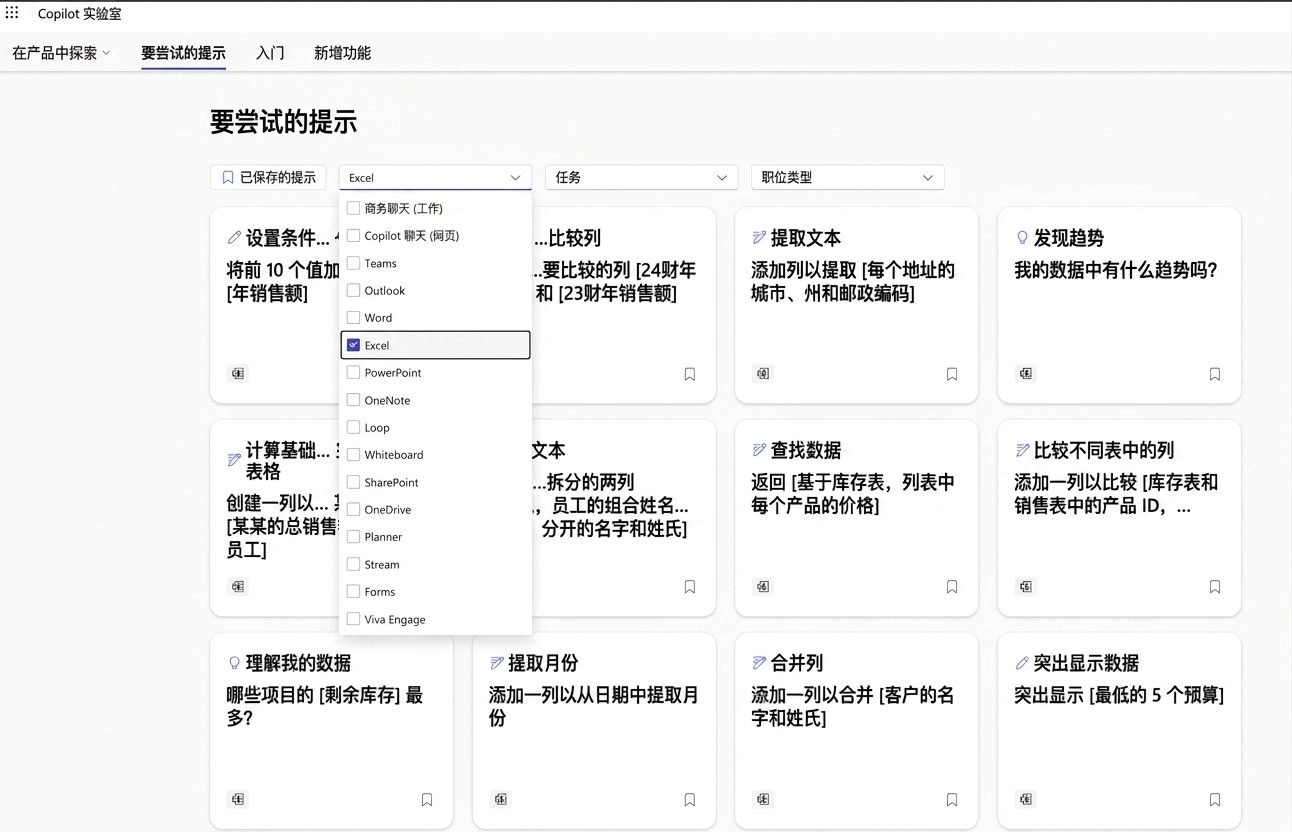Expand the 在产品中探索 menu
Screen dimensions: 1292x832
(61, 53)
